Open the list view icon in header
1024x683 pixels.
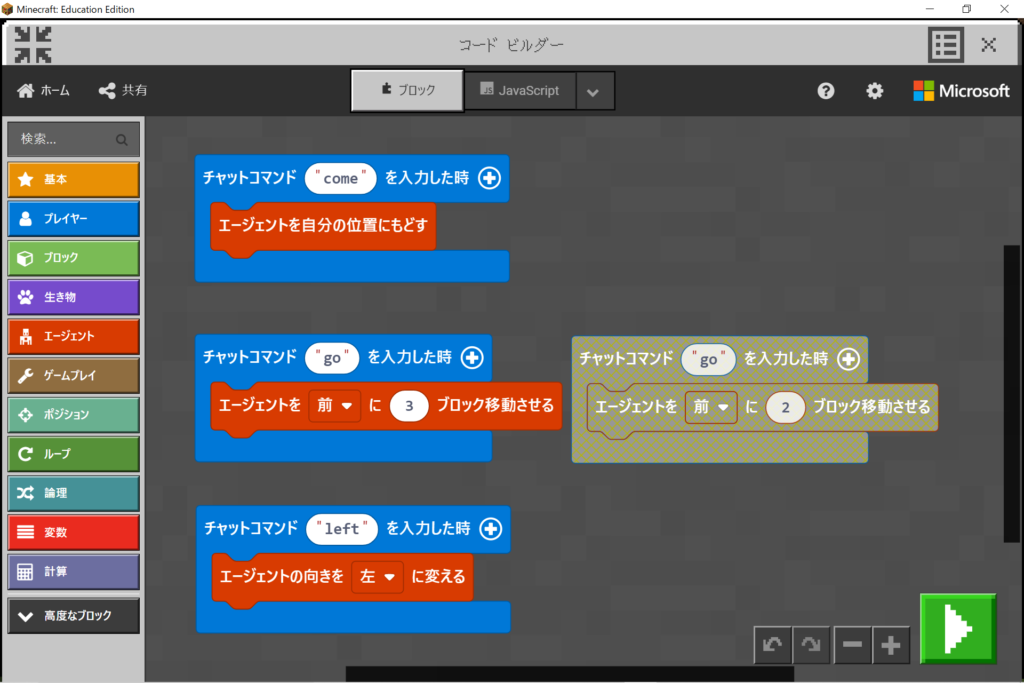945,45
